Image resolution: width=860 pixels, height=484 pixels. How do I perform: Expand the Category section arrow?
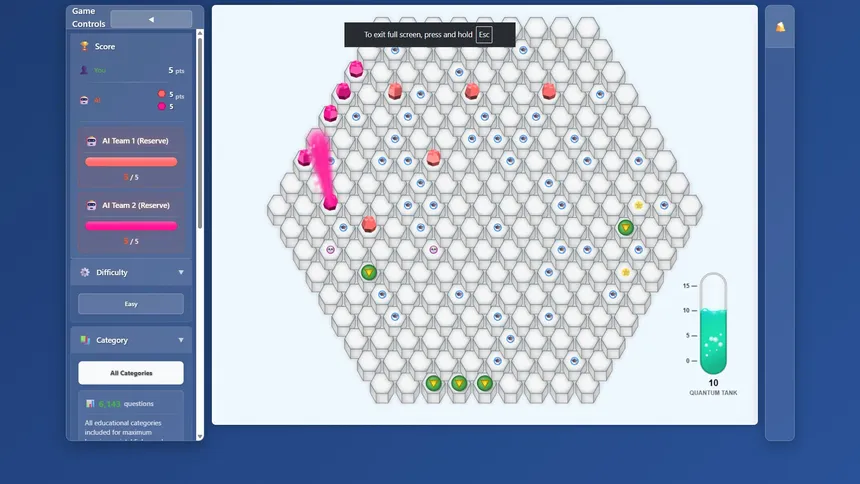coord(181,340)
